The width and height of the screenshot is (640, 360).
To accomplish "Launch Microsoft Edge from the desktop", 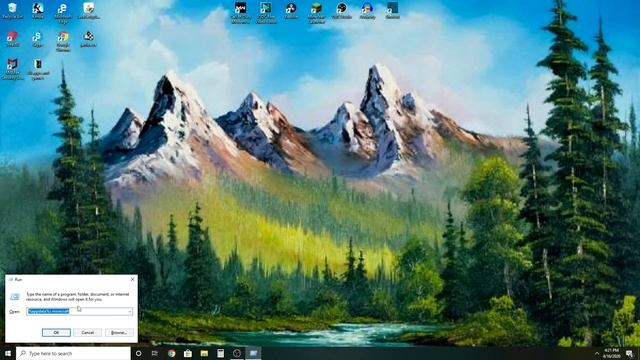I will pyautogui.click(x=63, y=13).
